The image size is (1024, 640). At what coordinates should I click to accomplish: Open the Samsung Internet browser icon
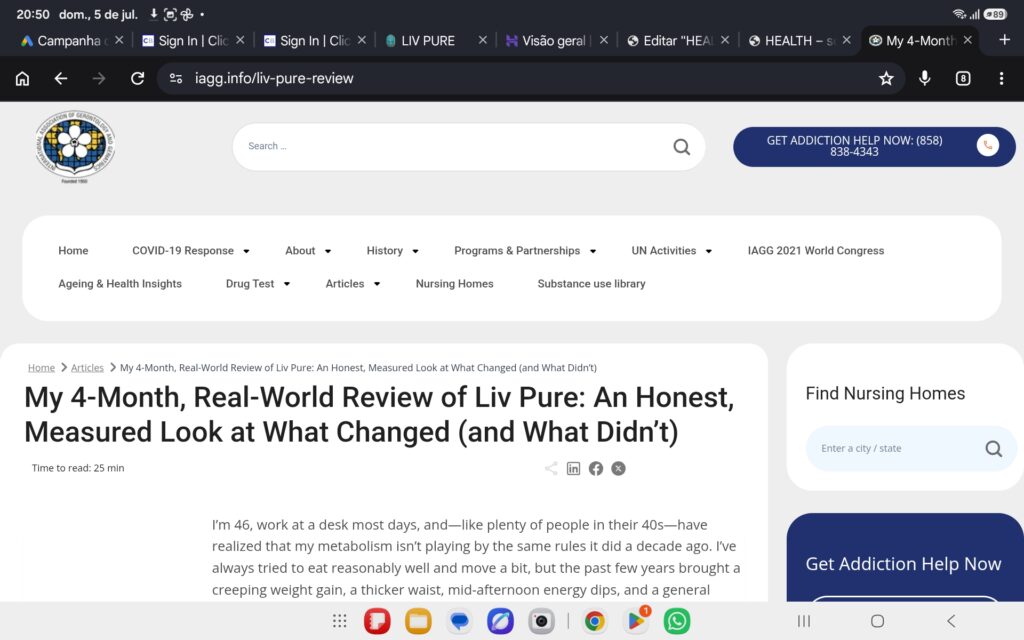pos(500,621)
